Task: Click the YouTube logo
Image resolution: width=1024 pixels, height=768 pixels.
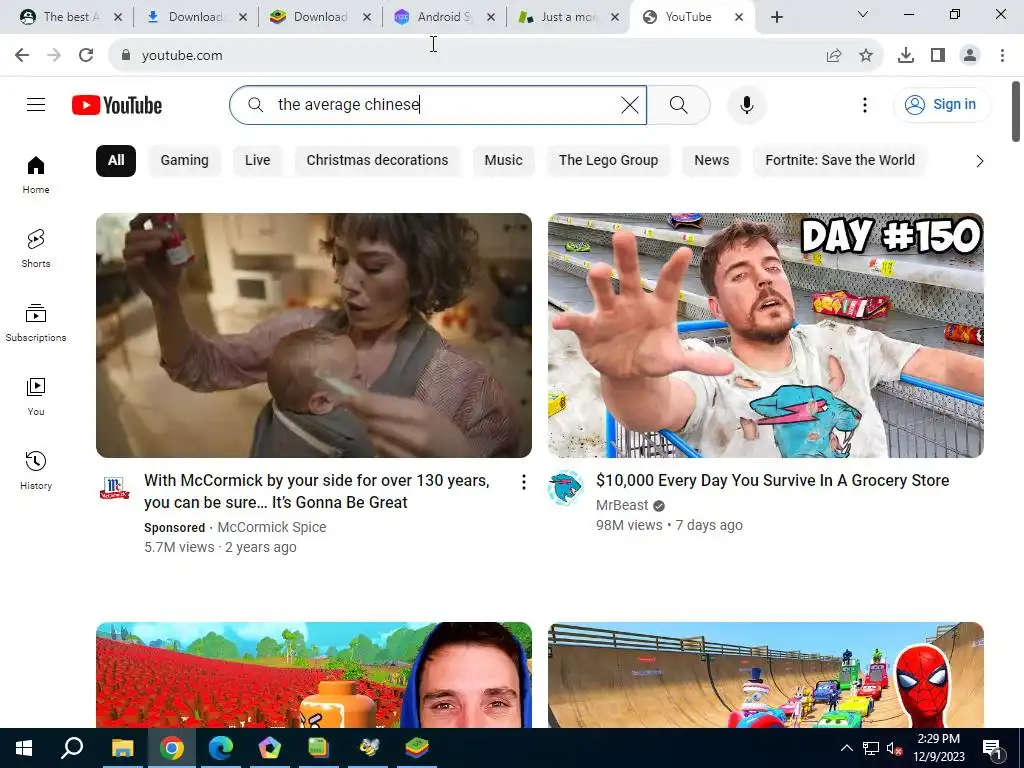Action: (x=117, y=105)
